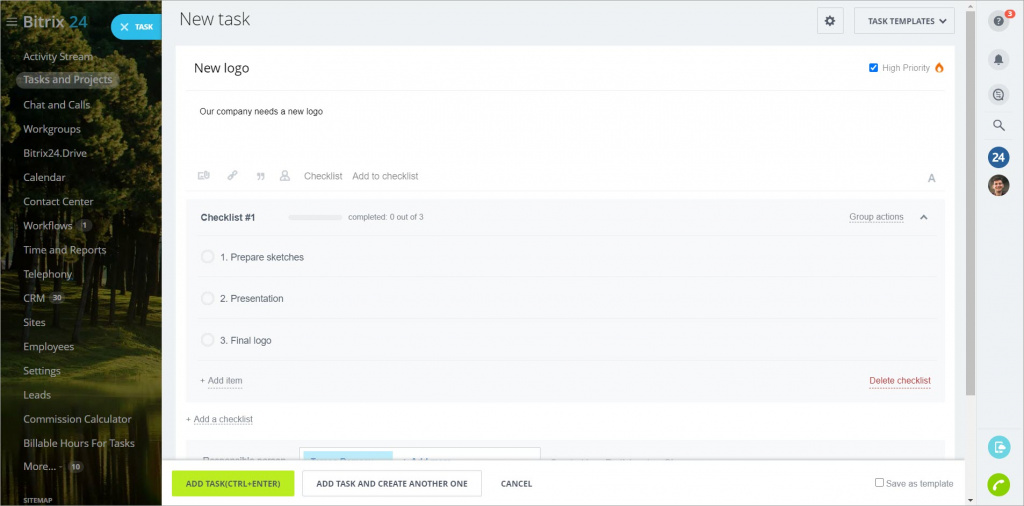Go to Calendar in the sidebar
This screenshot has height=506, width=1024.
pyautogui.click(x=44, y=177)
